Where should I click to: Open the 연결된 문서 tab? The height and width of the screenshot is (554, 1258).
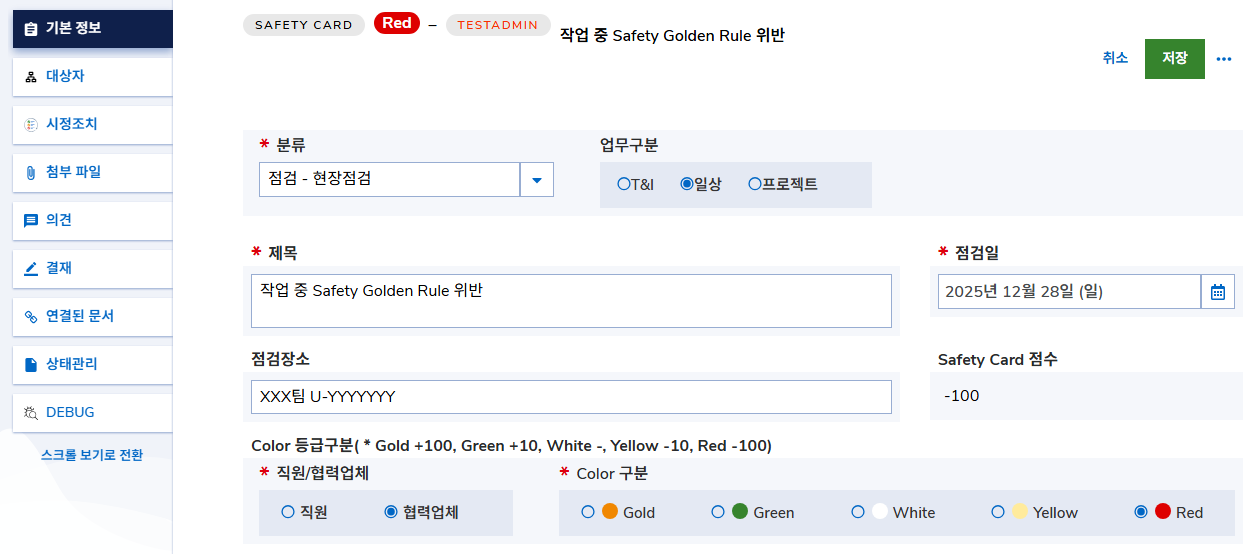(80, 316)
